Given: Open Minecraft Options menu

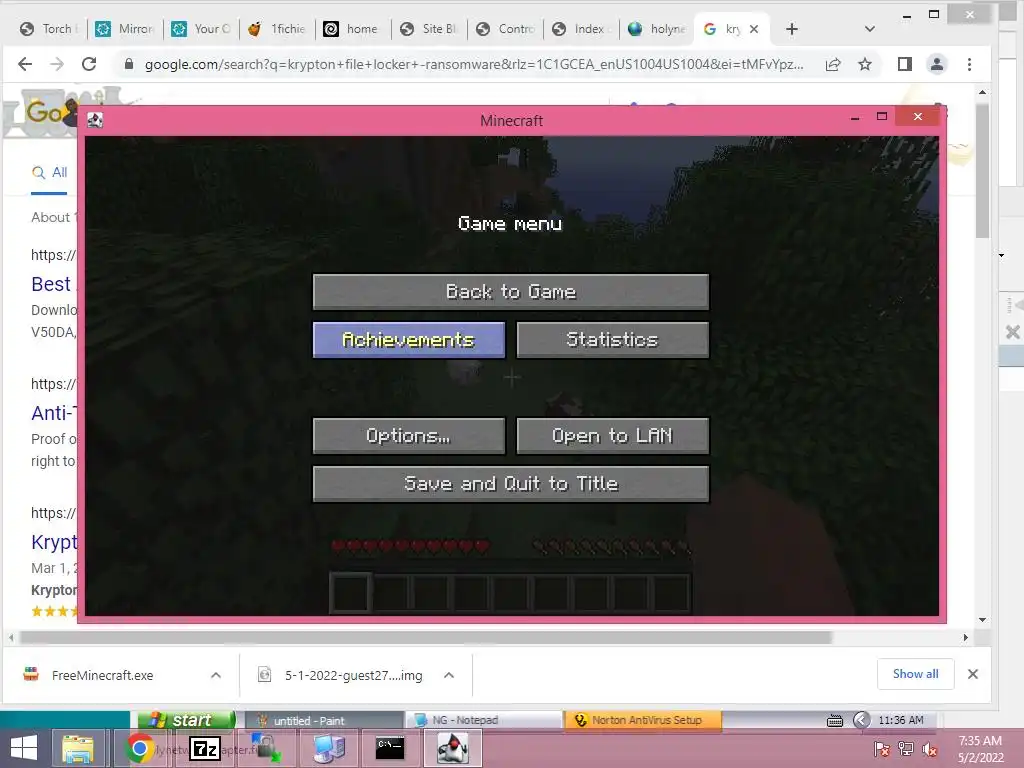Looking at the screenshot, I should pyautogui.click(x=409, y=436).
